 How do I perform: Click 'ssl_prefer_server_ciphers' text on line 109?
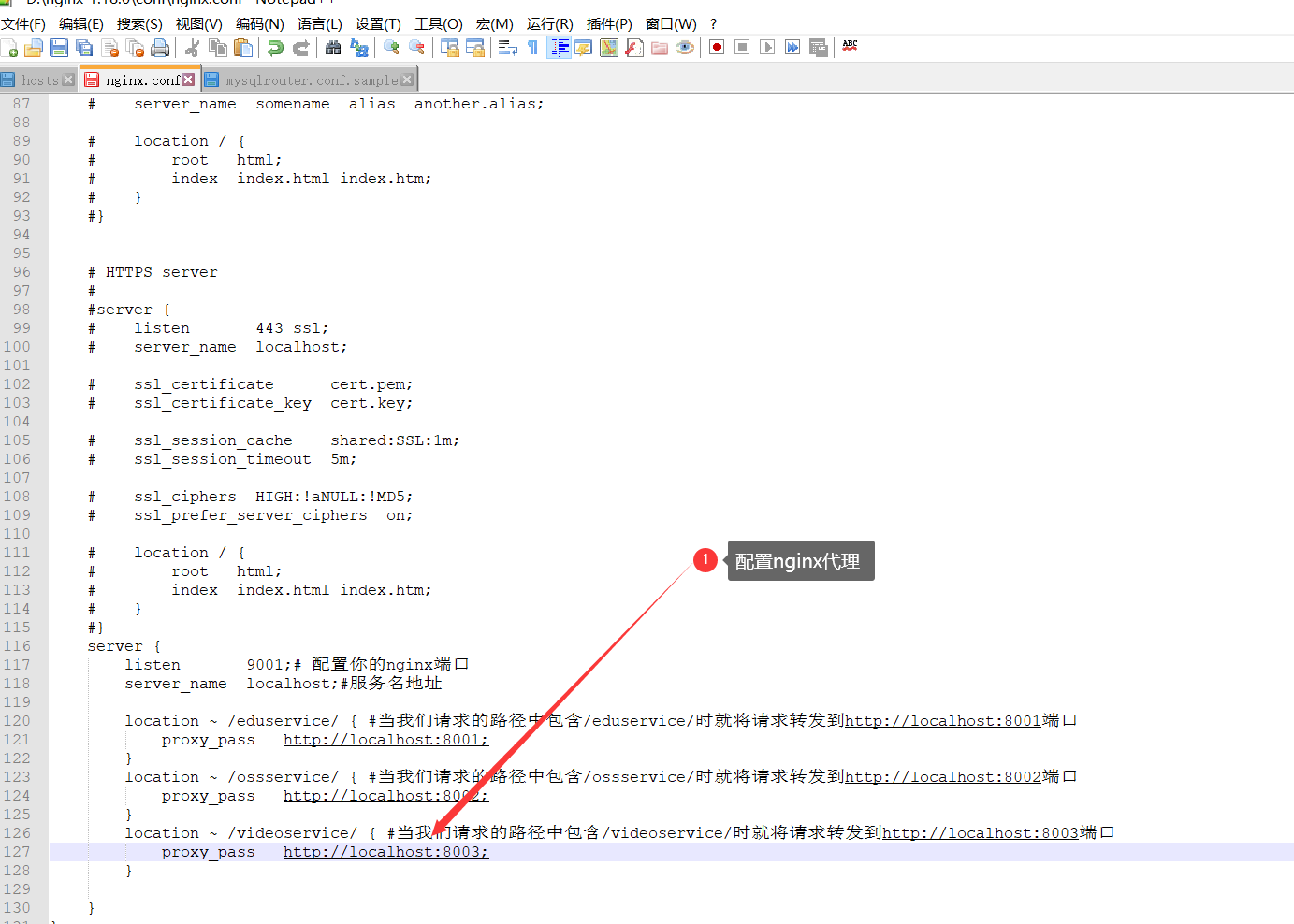[251, 515]
